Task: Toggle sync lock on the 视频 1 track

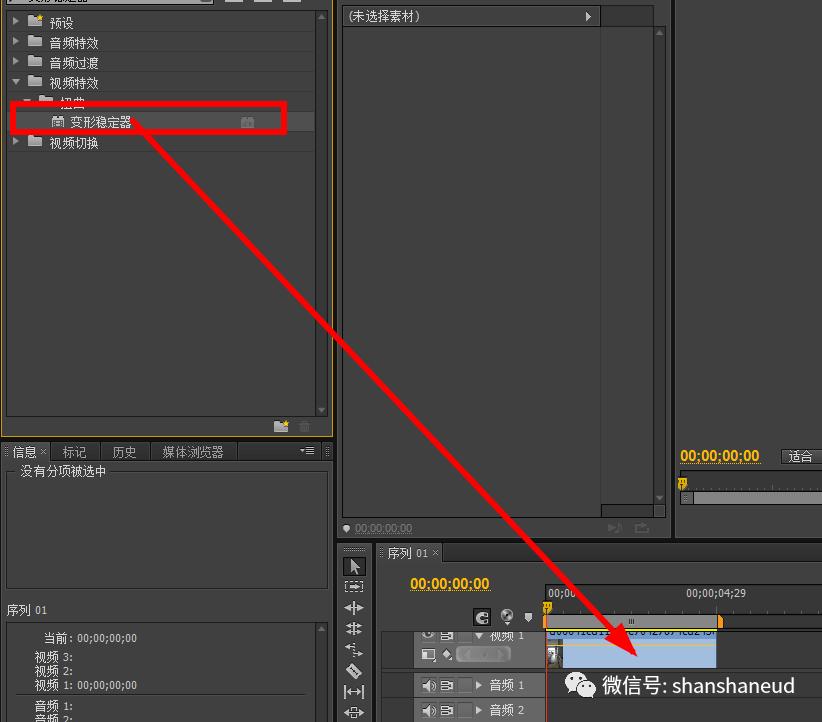Action: tap(447, 635)
